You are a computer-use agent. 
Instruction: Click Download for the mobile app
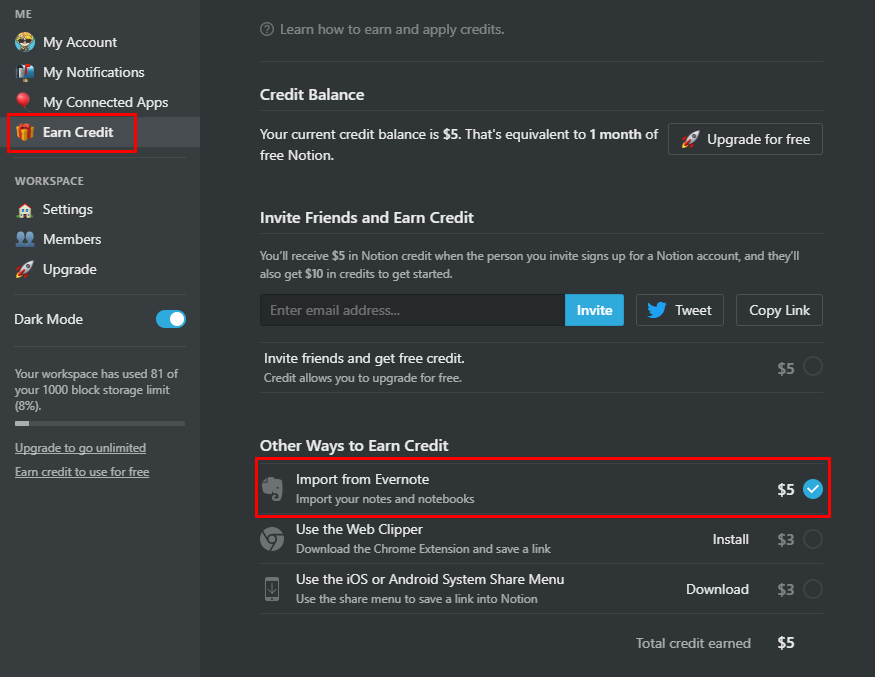[x=717, y=589]
